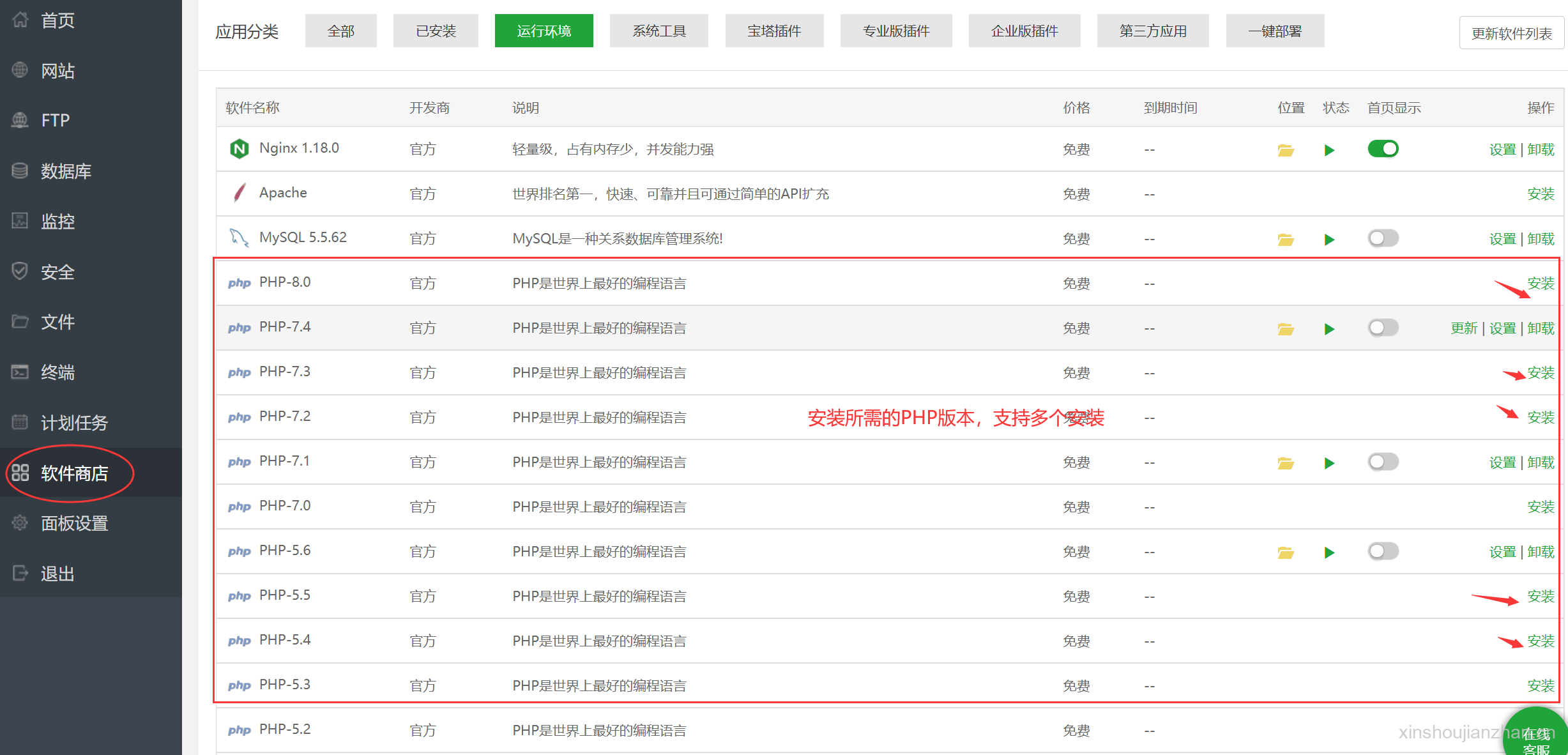Click 卸载 for PHP-5.6
Image resolution: width=1568 pixels, height=755 pixels.
1541,551
